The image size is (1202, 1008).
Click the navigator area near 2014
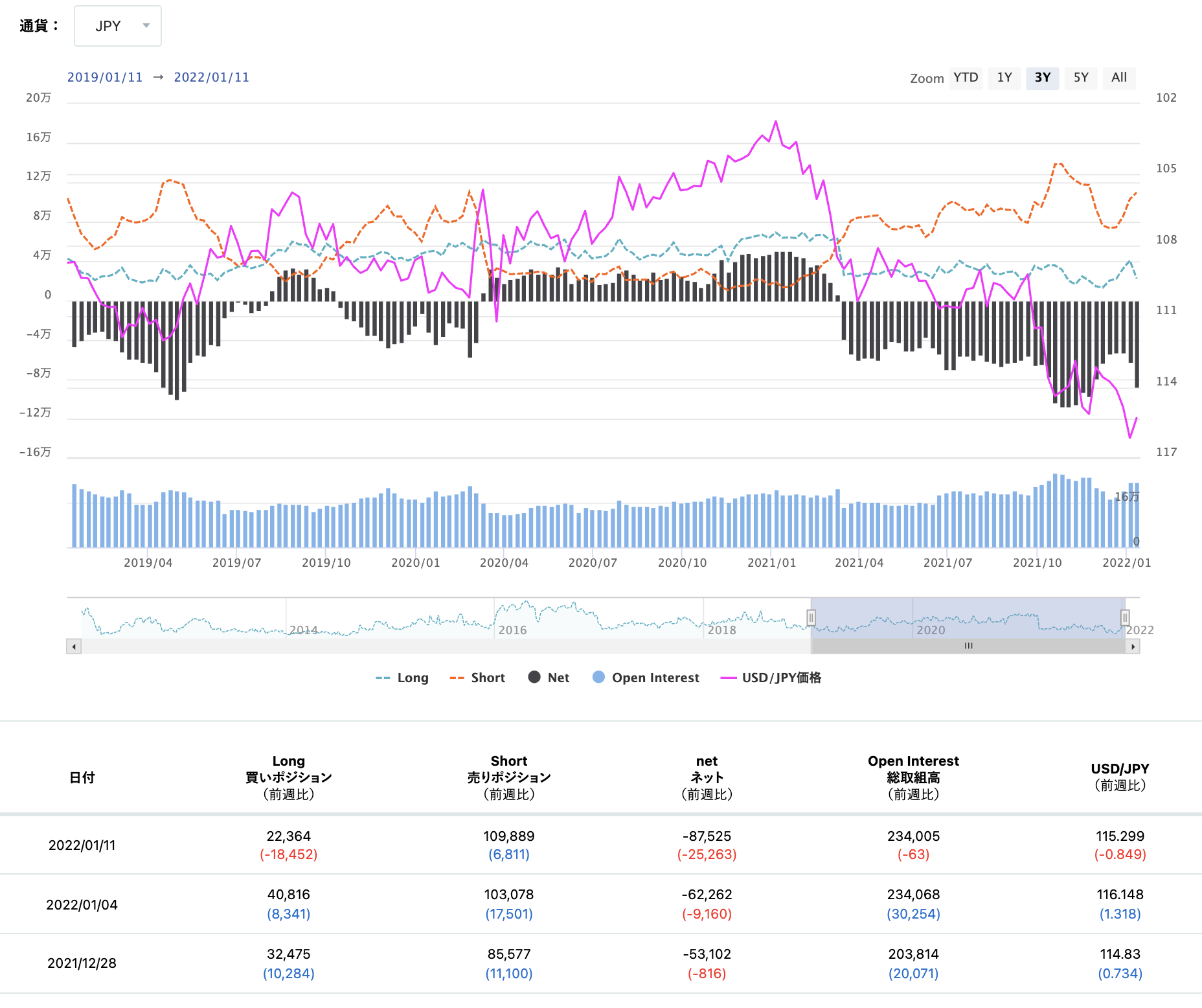pyautogui.click(x=303, y=630)
